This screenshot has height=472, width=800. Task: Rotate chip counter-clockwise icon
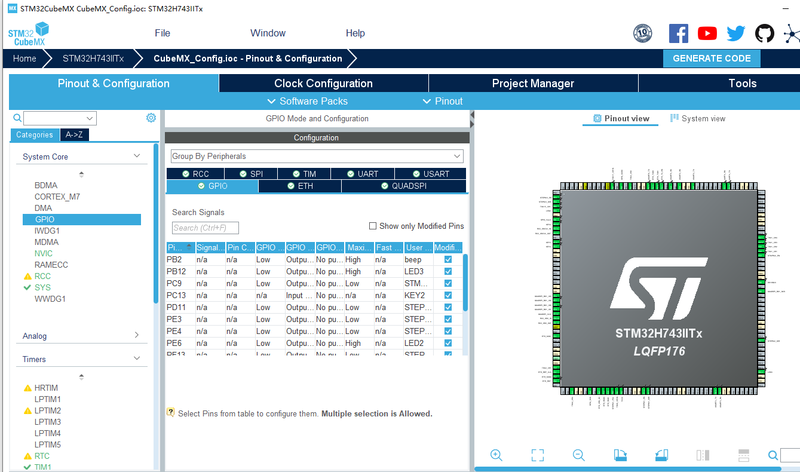[661, 455]
